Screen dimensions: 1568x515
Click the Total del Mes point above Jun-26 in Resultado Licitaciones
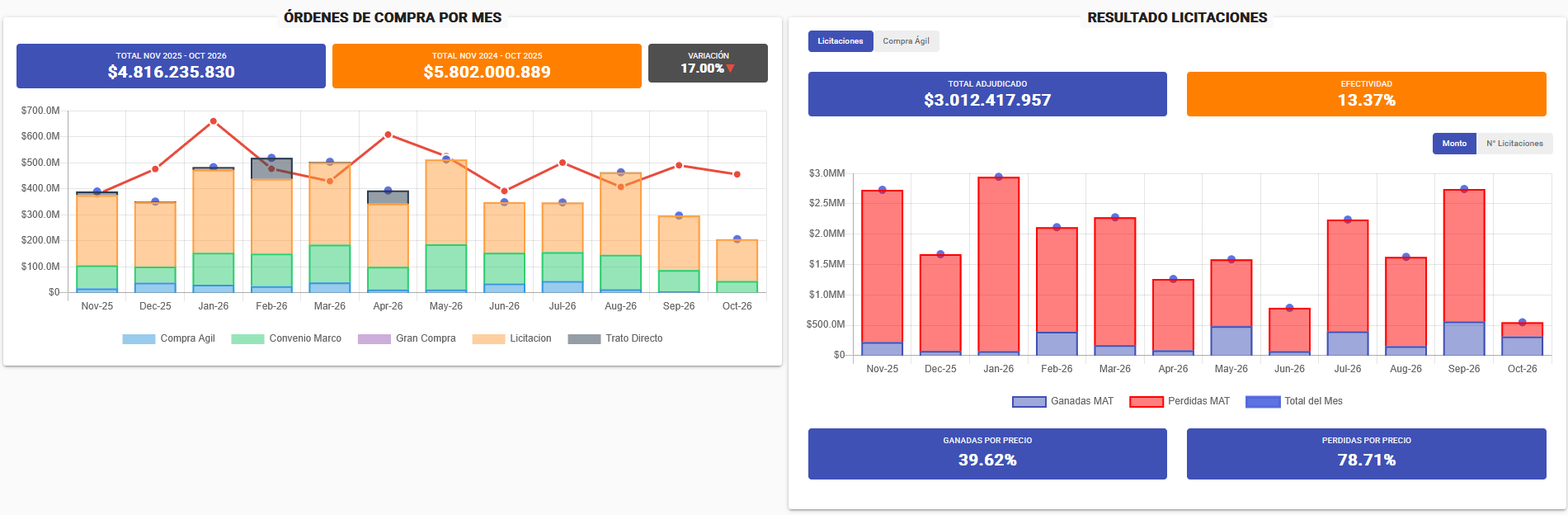coord(1290,308)
